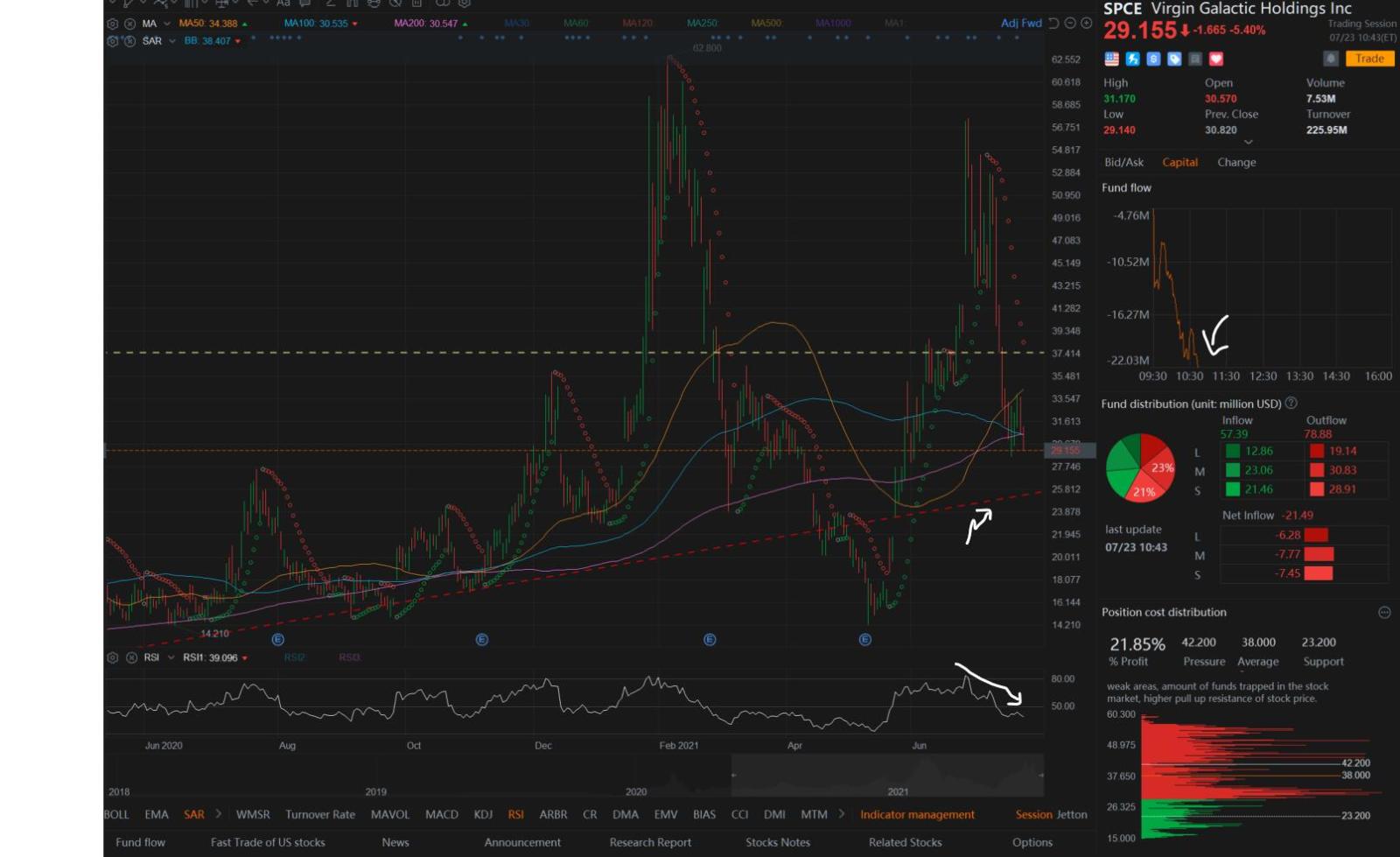Open MA indicator settings gear
Image resolution: width=1400 pixels, height=857 pixels.
pos(112,24)
